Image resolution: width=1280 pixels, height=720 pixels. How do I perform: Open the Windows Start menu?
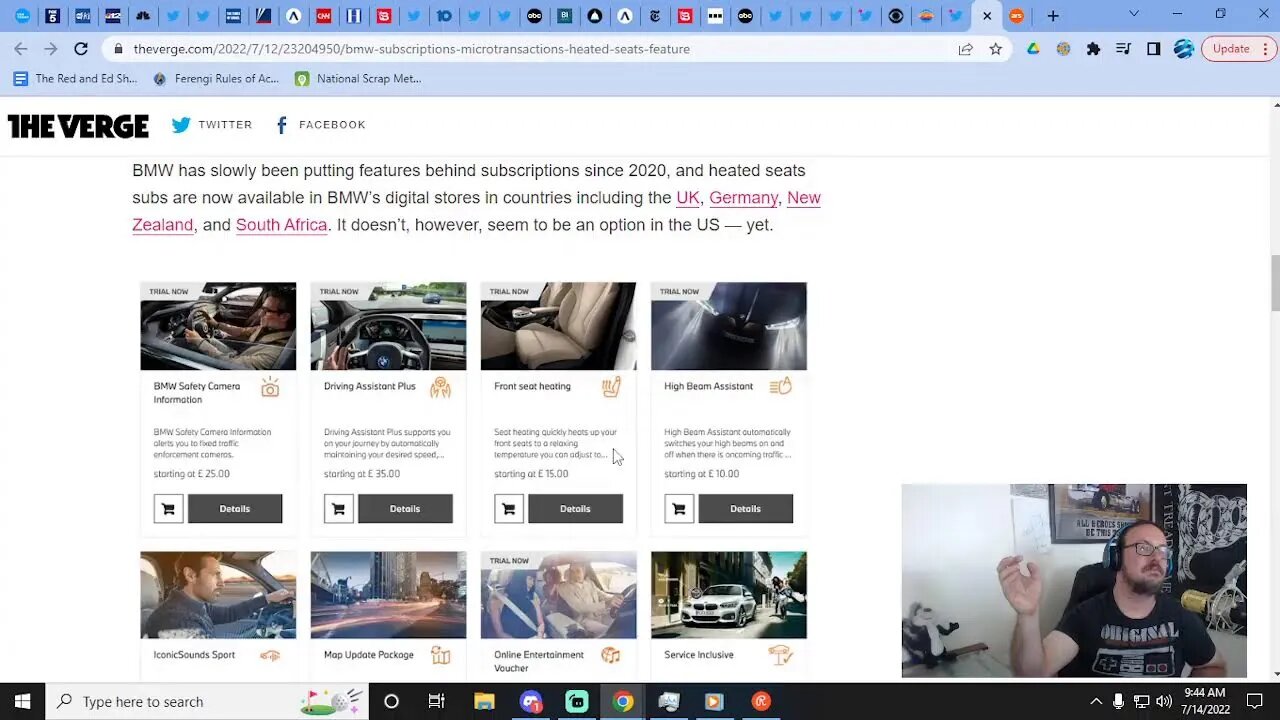(x=22, y=701)
